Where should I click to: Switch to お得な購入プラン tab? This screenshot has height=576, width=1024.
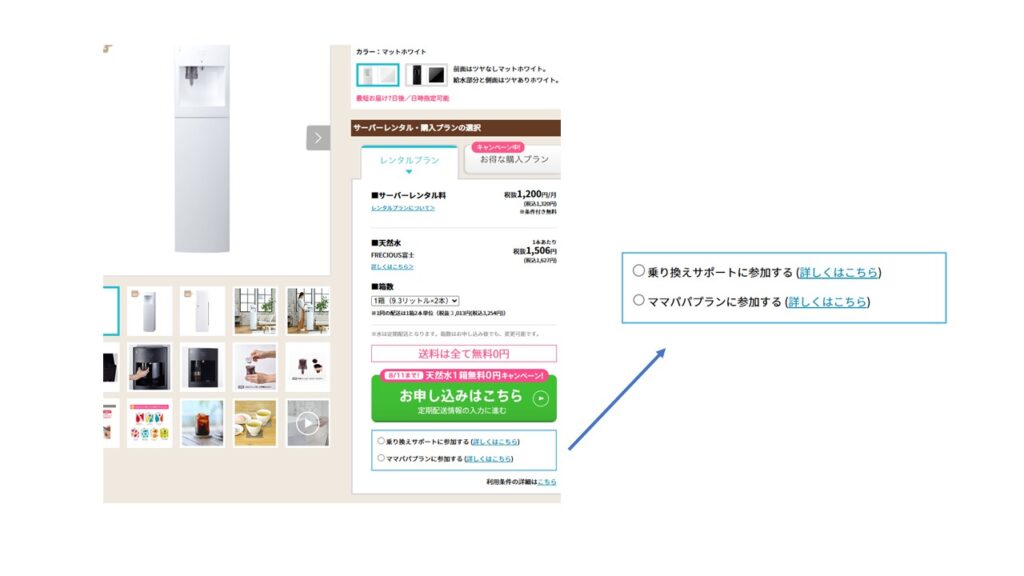(x=514, y=159)
